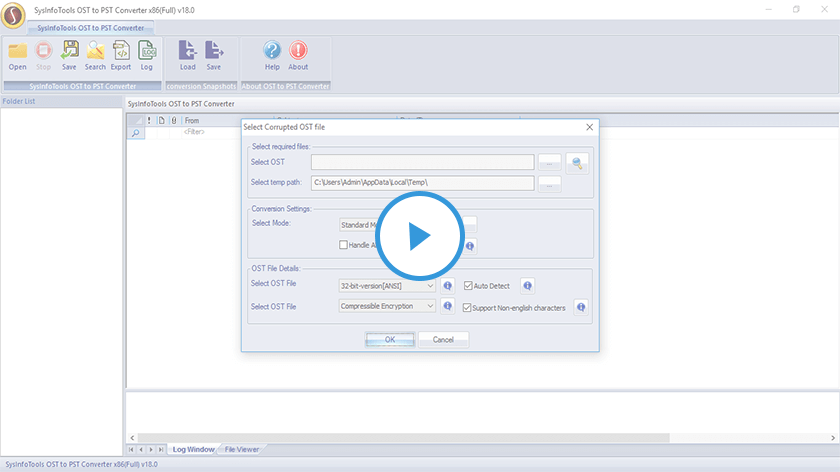Open the 32-bit-version[ANSI] dropdown
The width and height of the screenshot is (840, 472).
[387, 286]
